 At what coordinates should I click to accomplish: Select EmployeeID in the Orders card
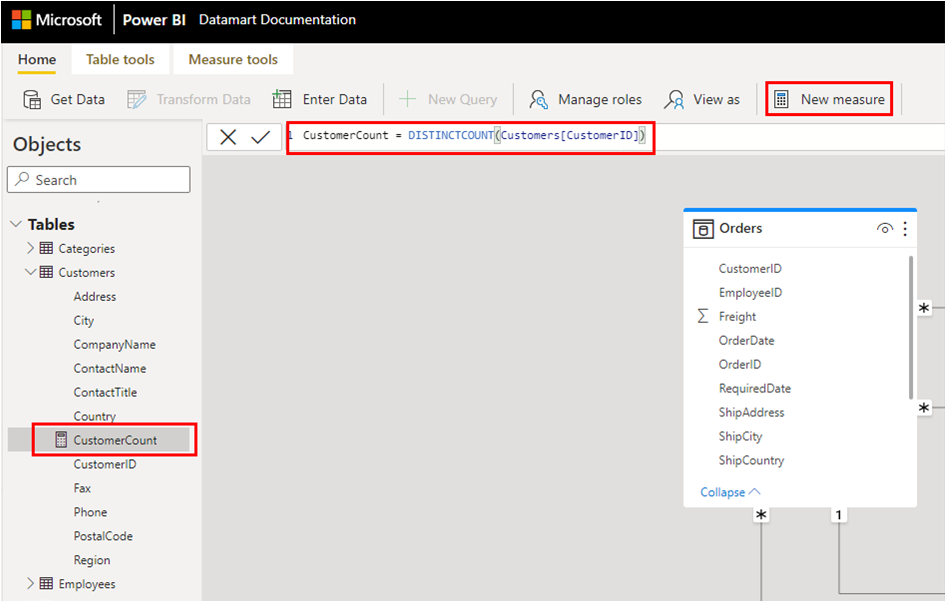coord(751,293)
